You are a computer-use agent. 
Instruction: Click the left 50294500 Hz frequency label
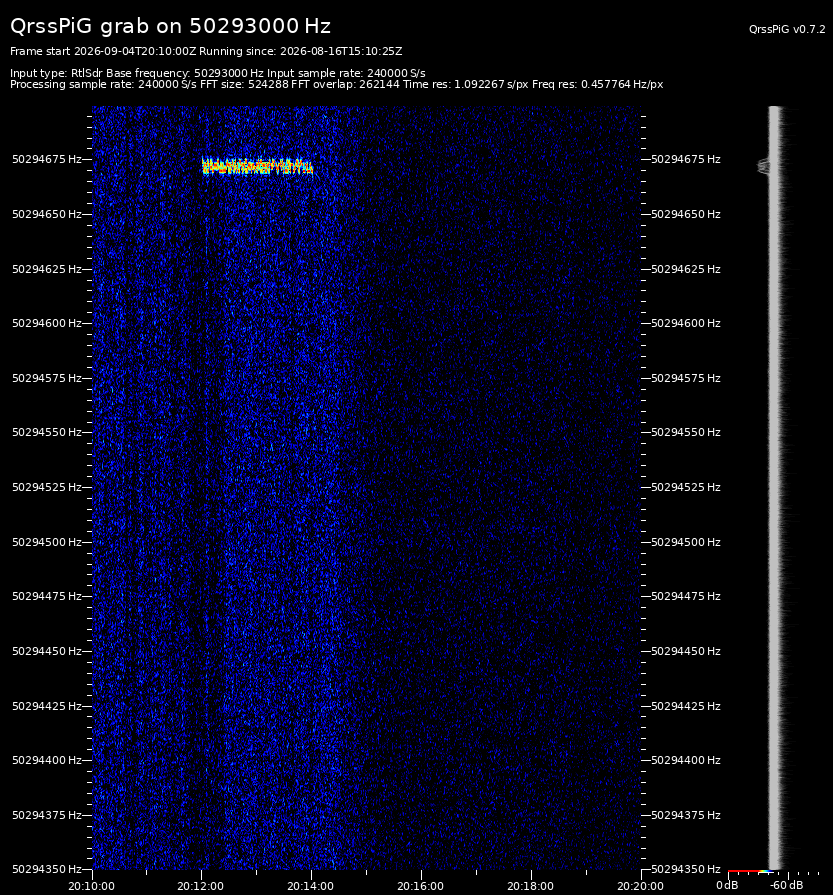[x=47, y=542]
